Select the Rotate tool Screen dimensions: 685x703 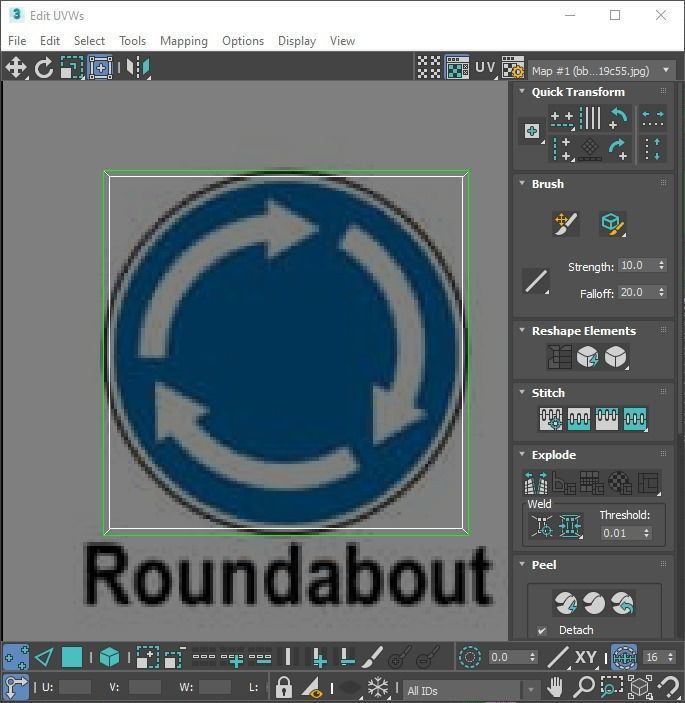[x=43, y=68]
